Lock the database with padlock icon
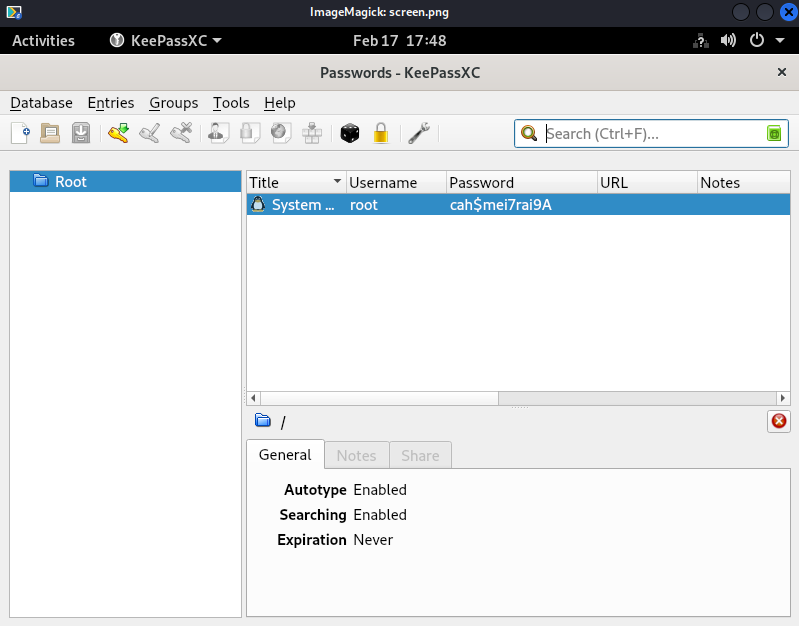 click(381, 134)
